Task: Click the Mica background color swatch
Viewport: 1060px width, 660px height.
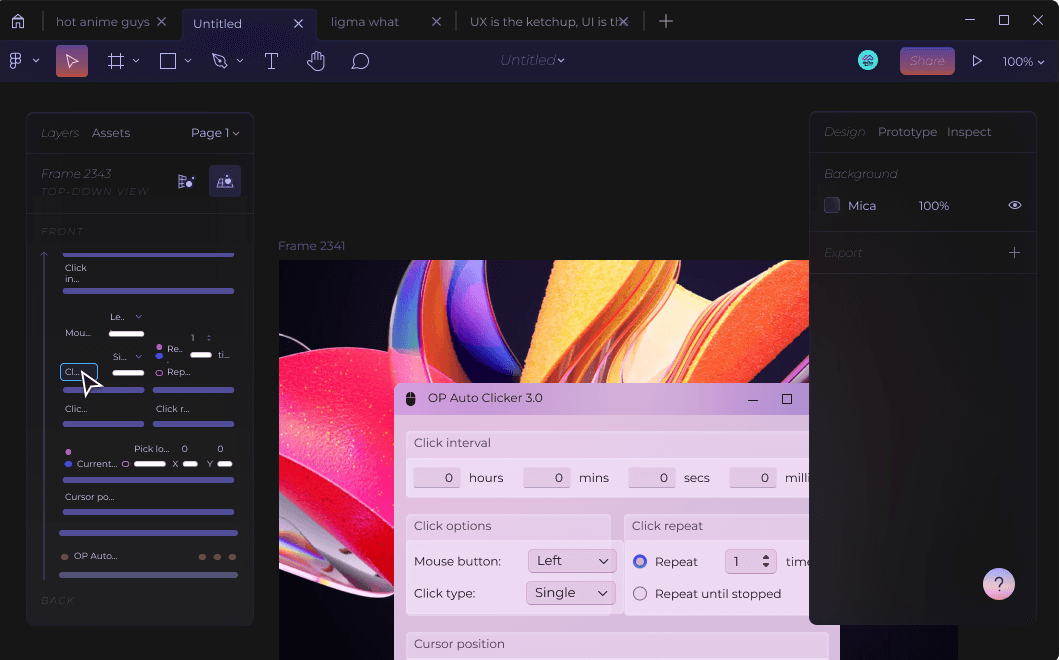Action: point(832,205)
